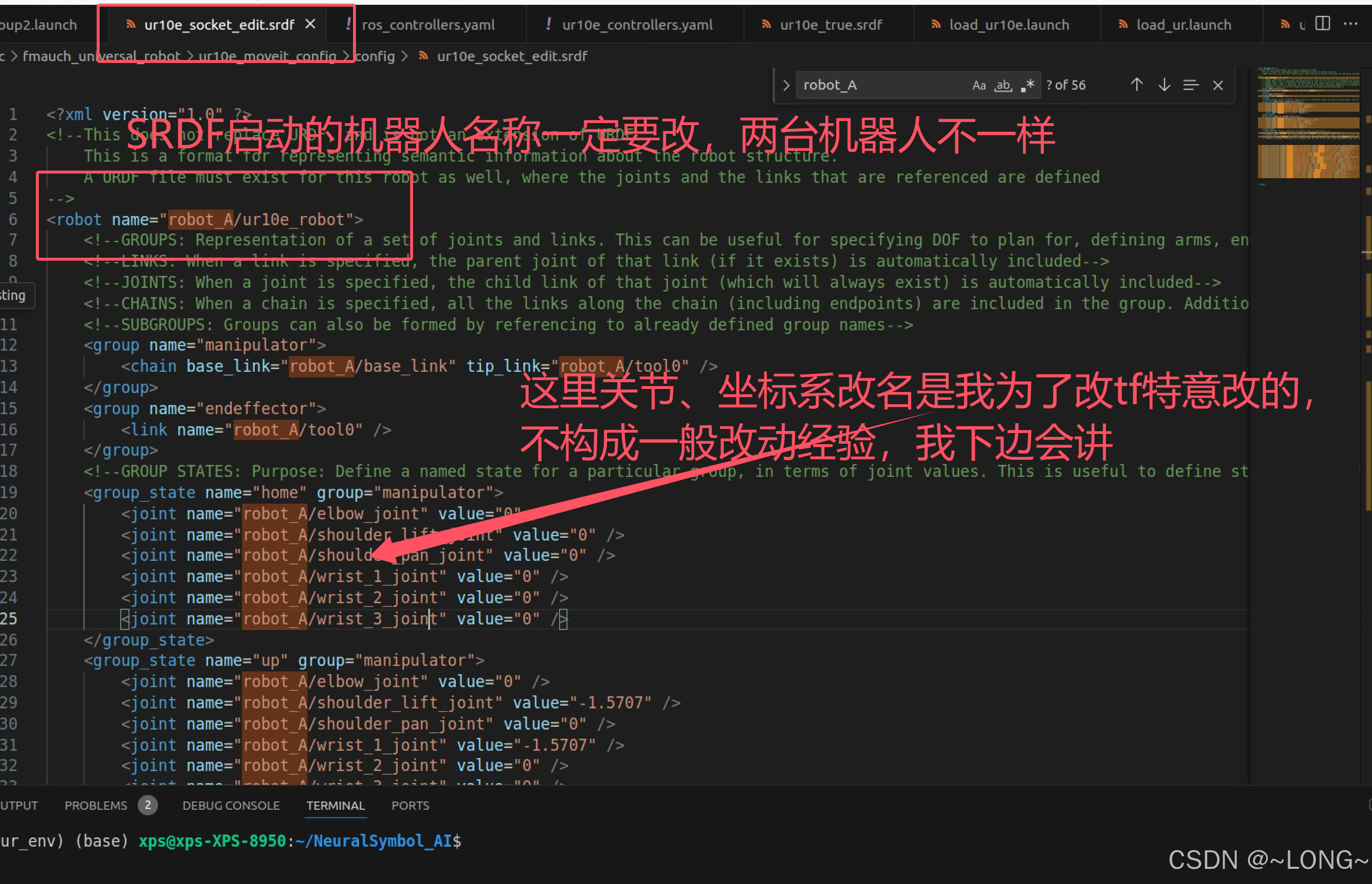
Task: Switch to load_ur10e.launch tab
Action: click(x=1009, y=25)
